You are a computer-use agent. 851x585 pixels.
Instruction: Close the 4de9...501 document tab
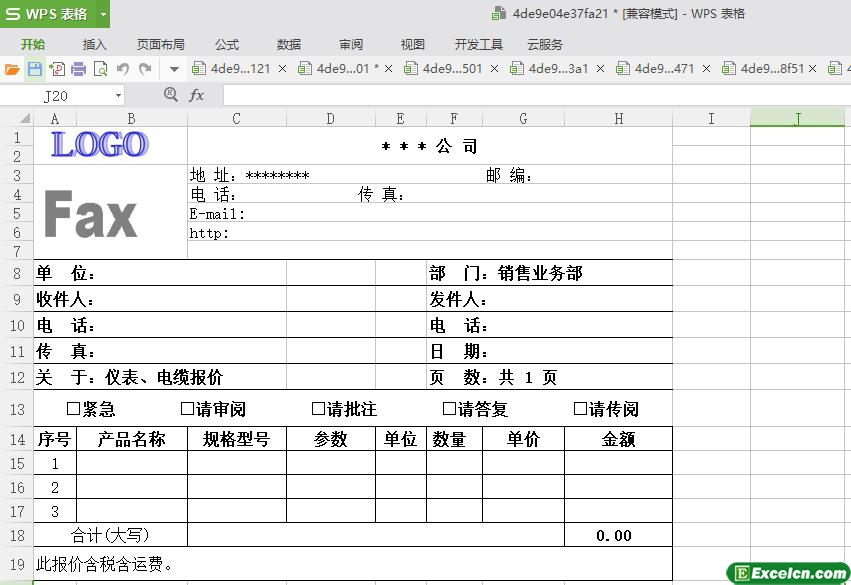494,69
